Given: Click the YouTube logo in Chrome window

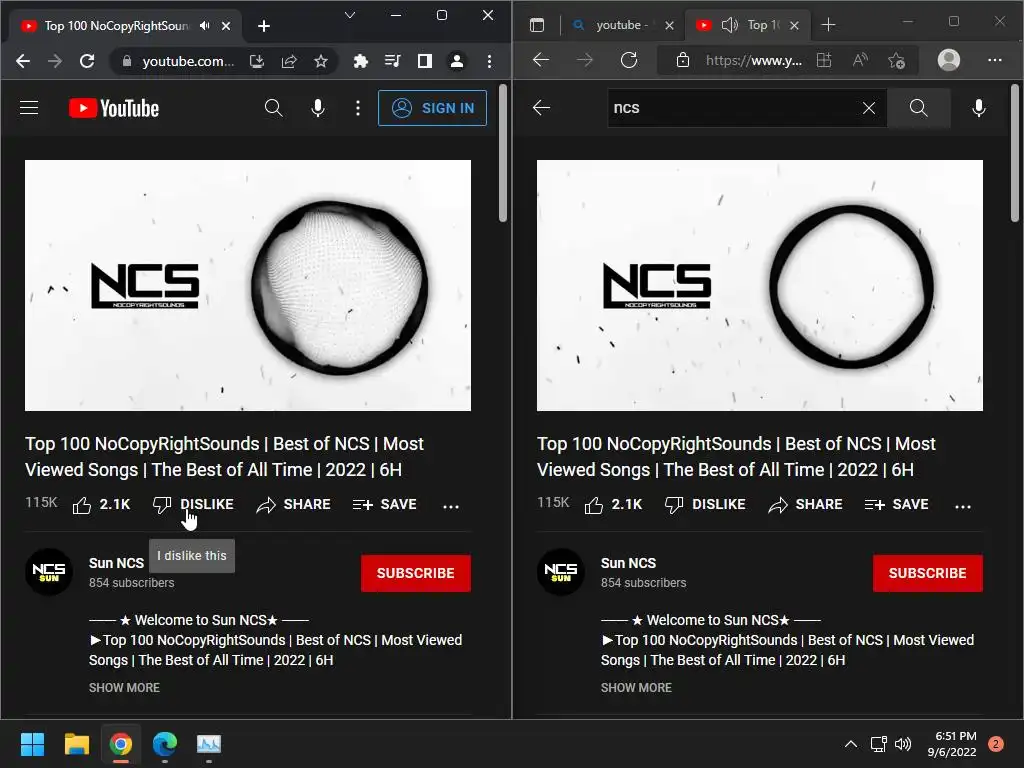Looking at the screenshot, I should (x=114, y=108).
